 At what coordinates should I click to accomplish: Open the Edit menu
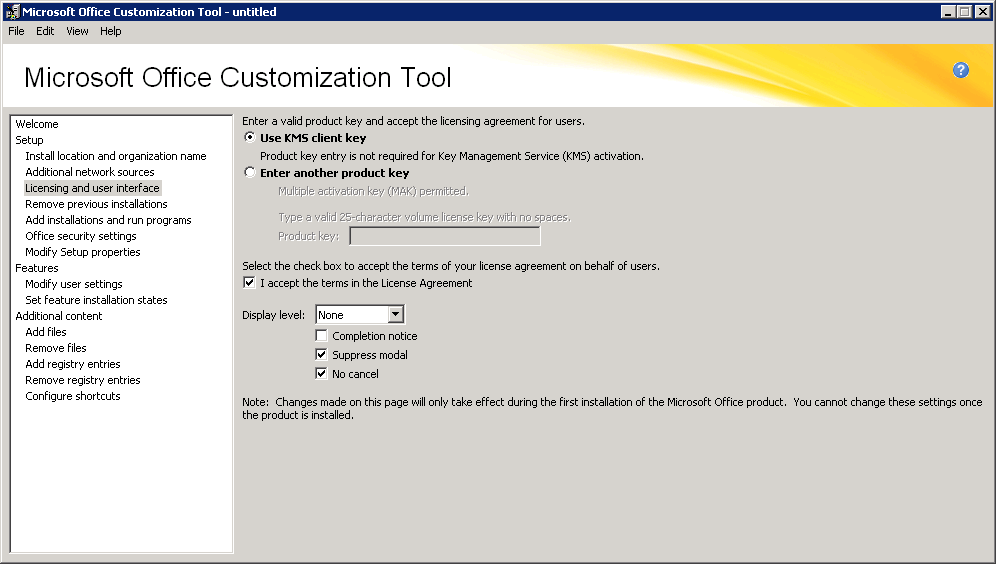pyautogui.click(x=44, y=31)
